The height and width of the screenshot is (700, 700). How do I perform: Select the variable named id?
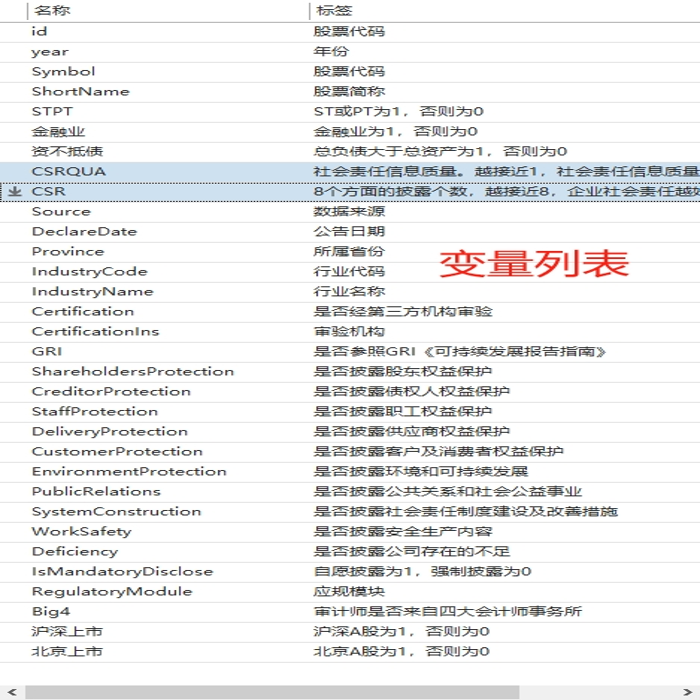(39, 31)
